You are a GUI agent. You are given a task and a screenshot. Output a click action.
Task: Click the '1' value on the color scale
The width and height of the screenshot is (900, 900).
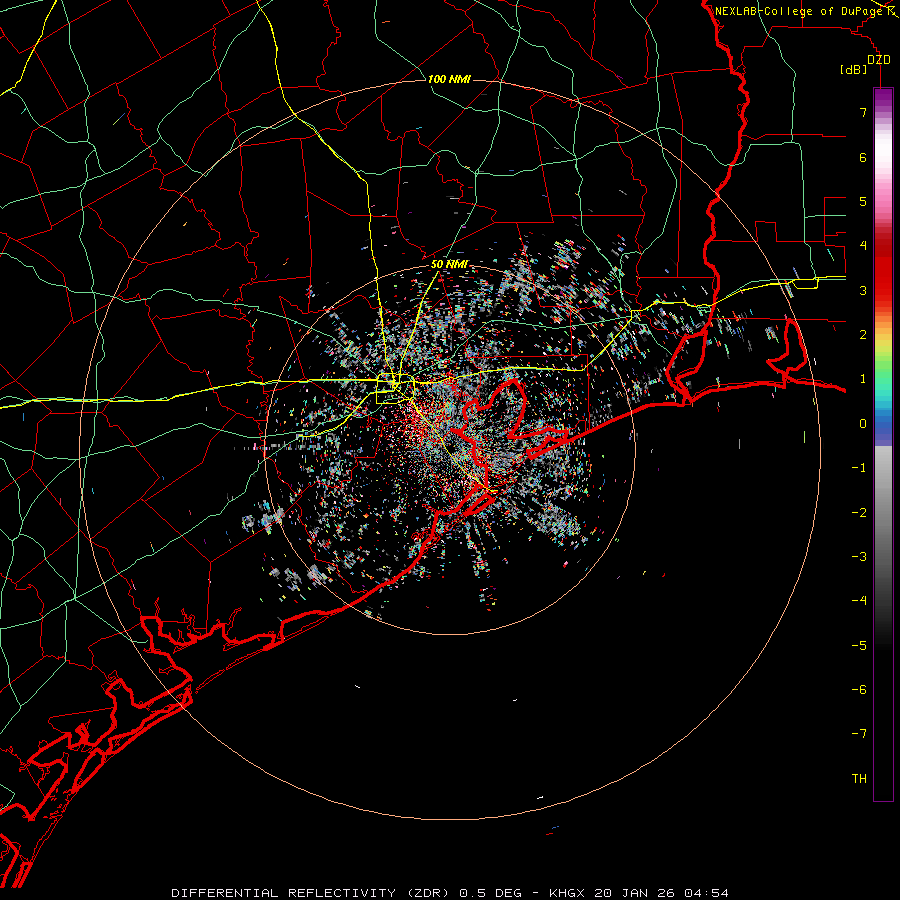863,379
